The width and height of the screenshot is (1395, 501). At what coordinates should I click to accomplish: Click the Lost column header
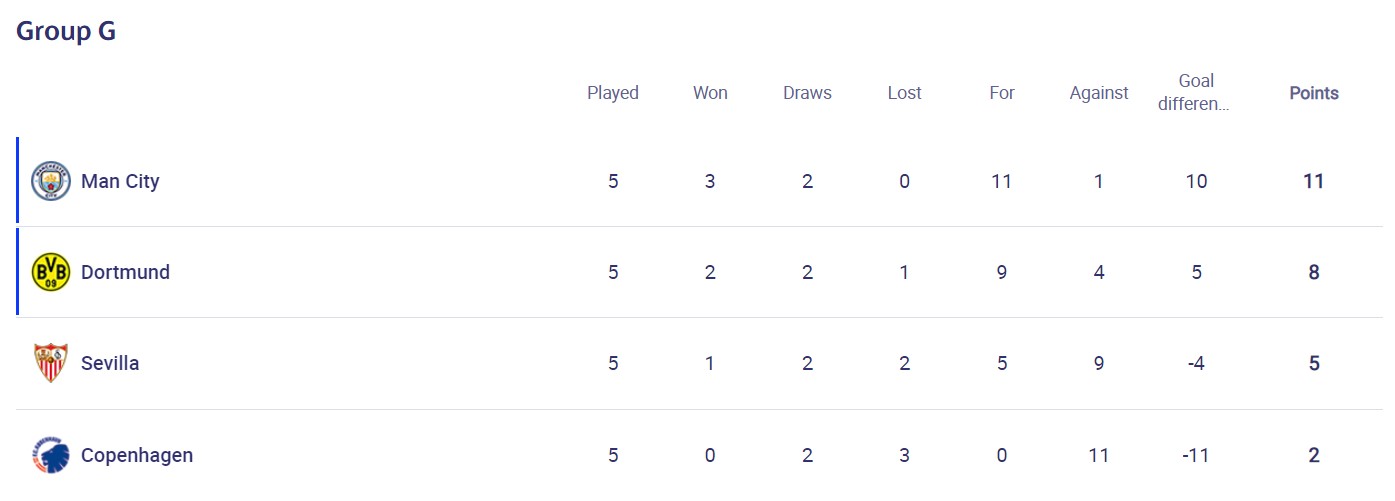(x=904, y=93)
